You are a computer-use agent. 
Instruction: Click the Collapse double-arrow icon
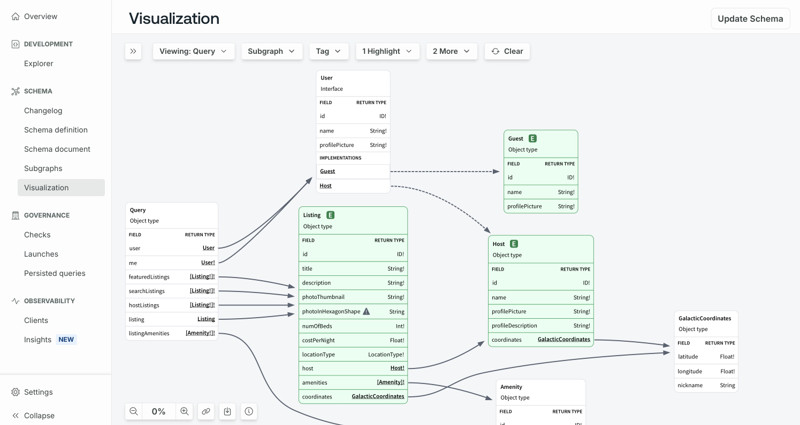click(x=15, y=416)
